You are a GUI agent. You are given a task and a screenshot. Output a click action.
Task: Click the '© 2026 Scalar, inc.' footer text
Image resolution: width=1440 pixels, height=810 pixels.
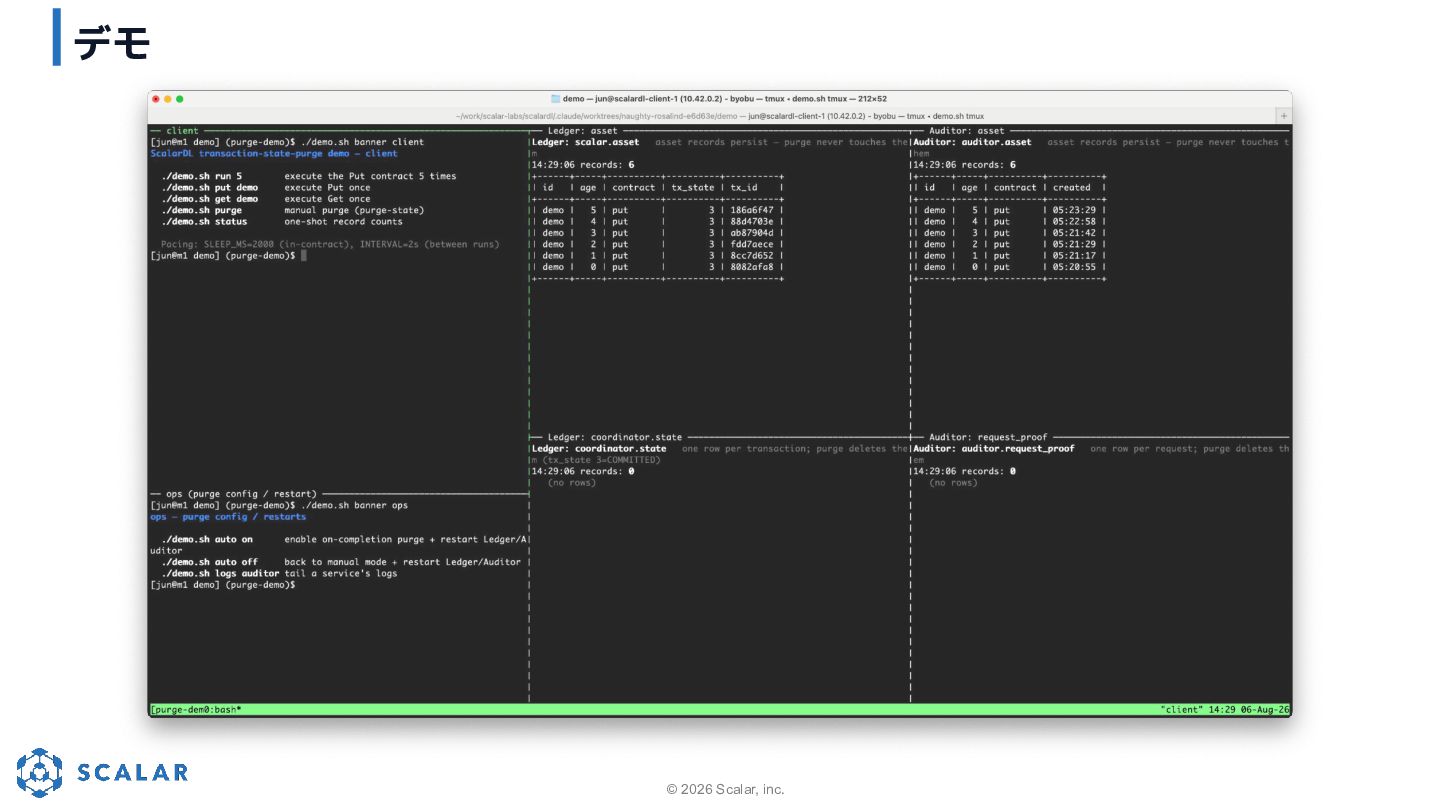[726, 789]
